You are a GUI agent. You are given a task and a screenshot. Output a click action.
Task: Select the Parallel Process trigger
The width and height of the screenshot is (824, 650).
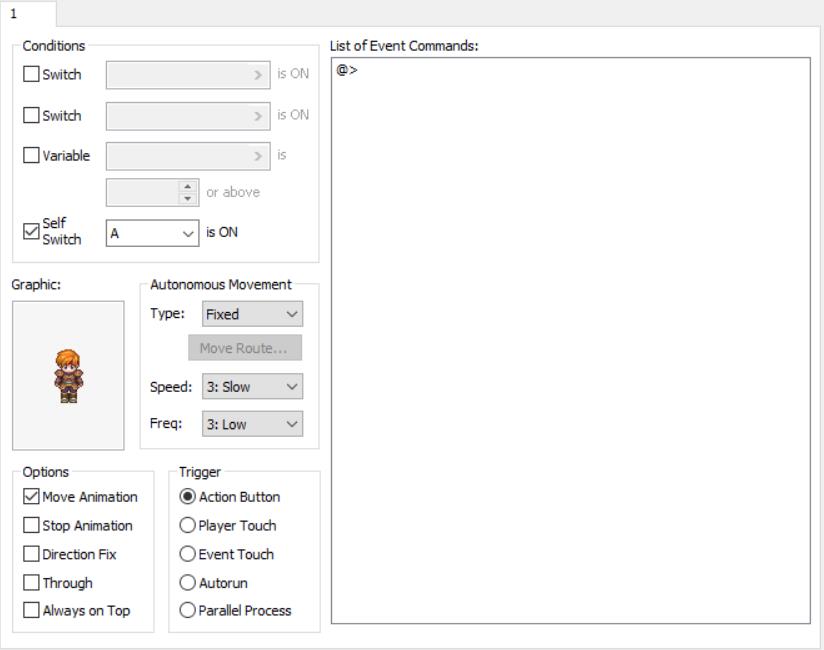[x=187, y=610]
